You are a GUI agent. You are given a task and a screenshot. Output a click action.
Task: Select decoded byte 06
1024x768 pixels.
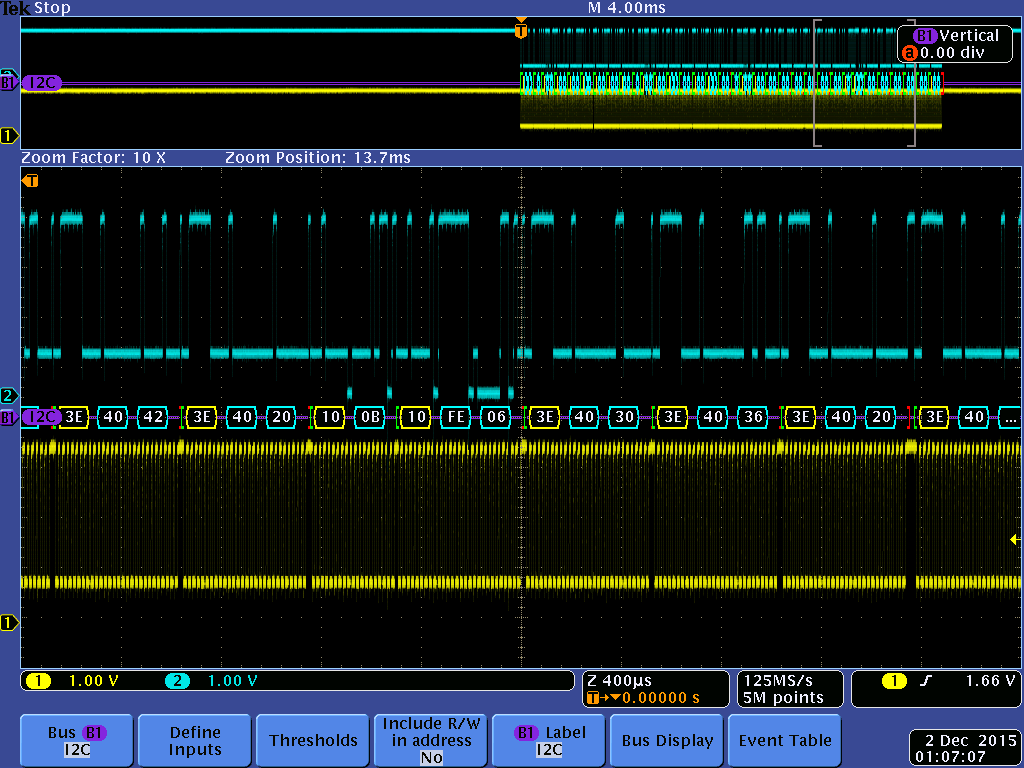point(496,417)
